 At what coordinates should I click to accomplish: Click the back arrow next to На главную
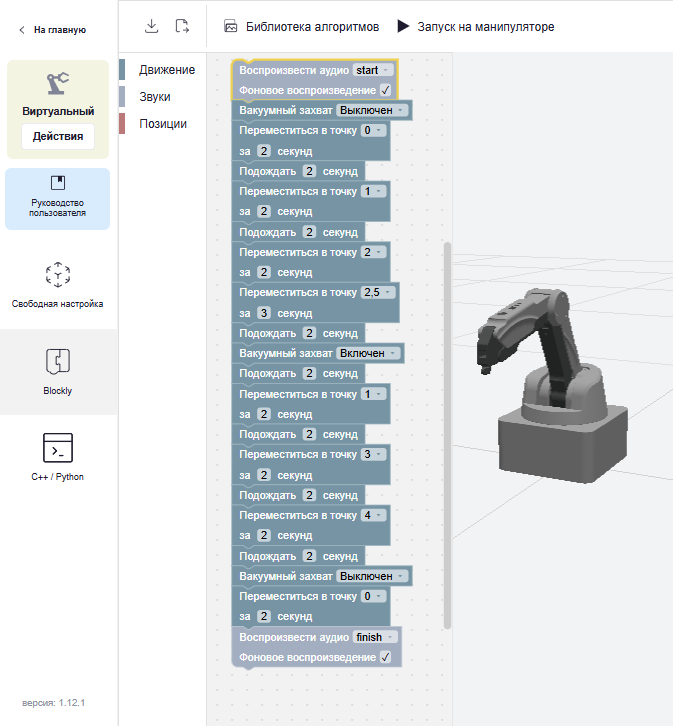(x=22, y=30)
